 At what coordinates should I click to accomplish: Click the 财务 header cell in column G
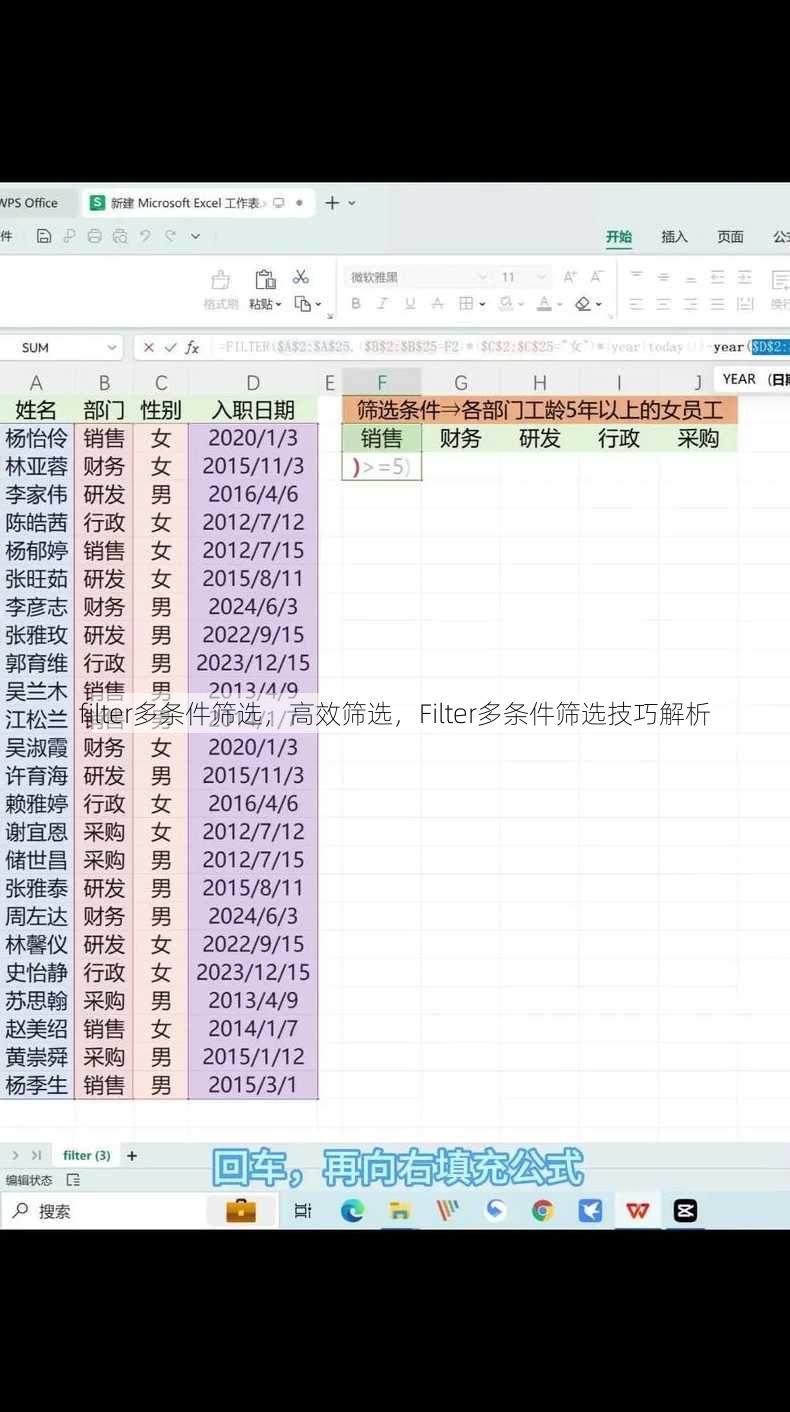pyautogui.click(x=460, y=438)
